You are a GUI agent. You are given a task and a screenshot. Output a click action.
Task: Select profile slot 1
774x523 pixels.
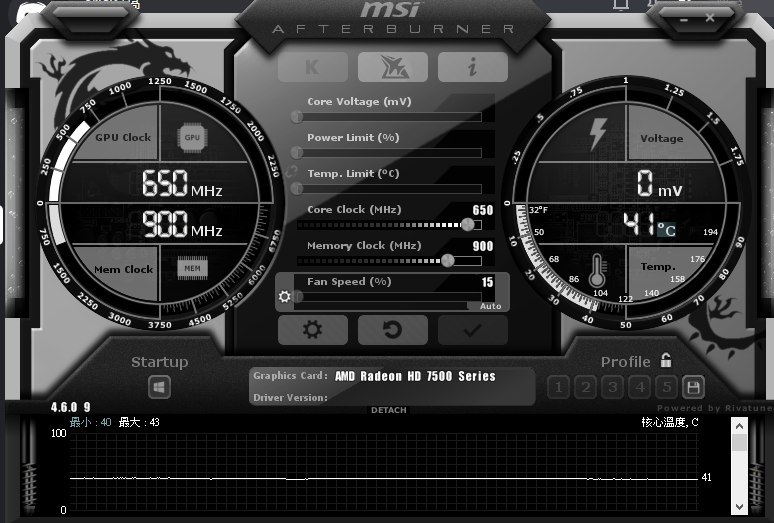[x=558, y=387]
